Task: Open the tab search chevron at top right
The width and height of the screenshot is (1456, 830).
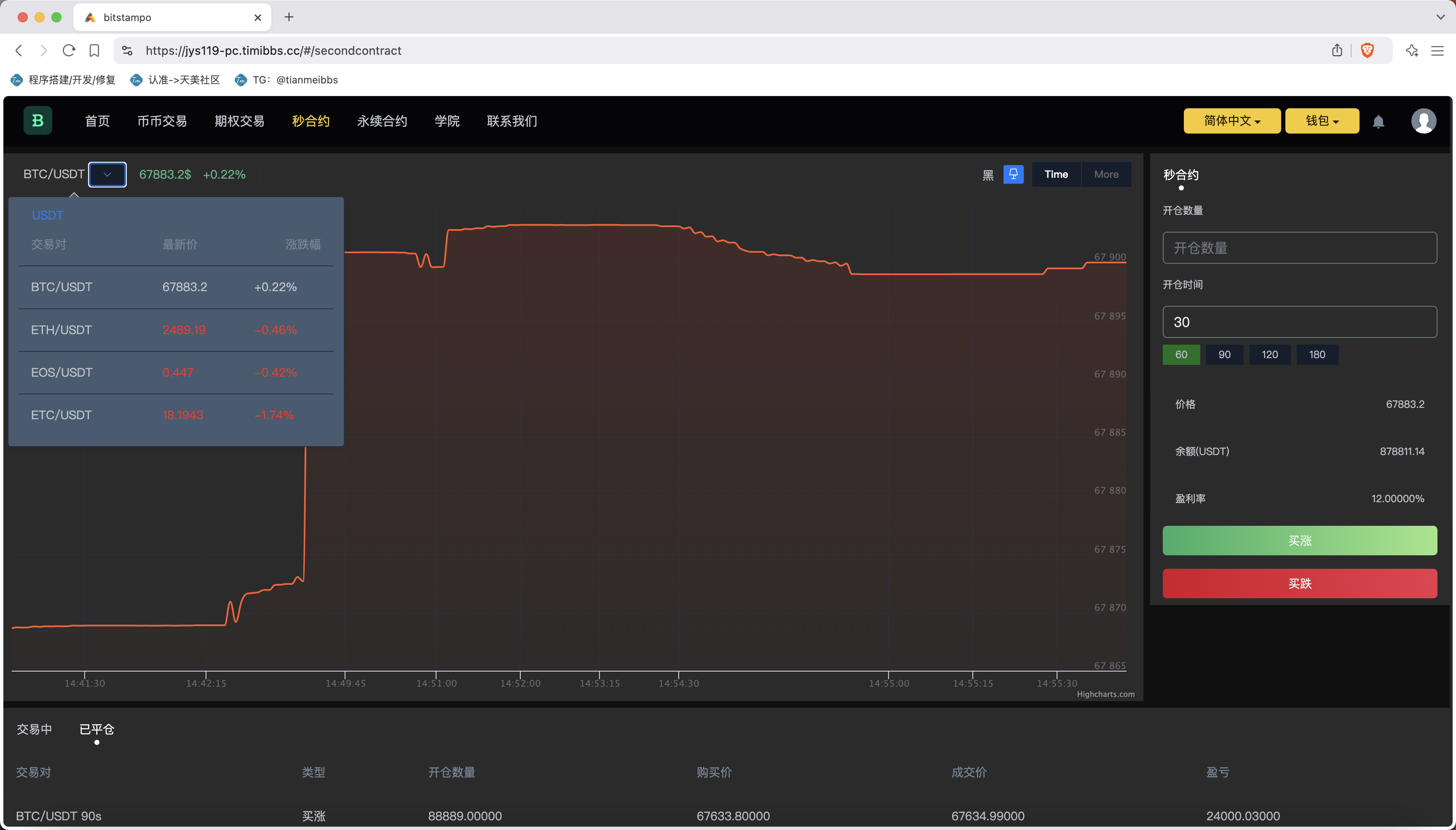Action: [x=1440, y=17]
